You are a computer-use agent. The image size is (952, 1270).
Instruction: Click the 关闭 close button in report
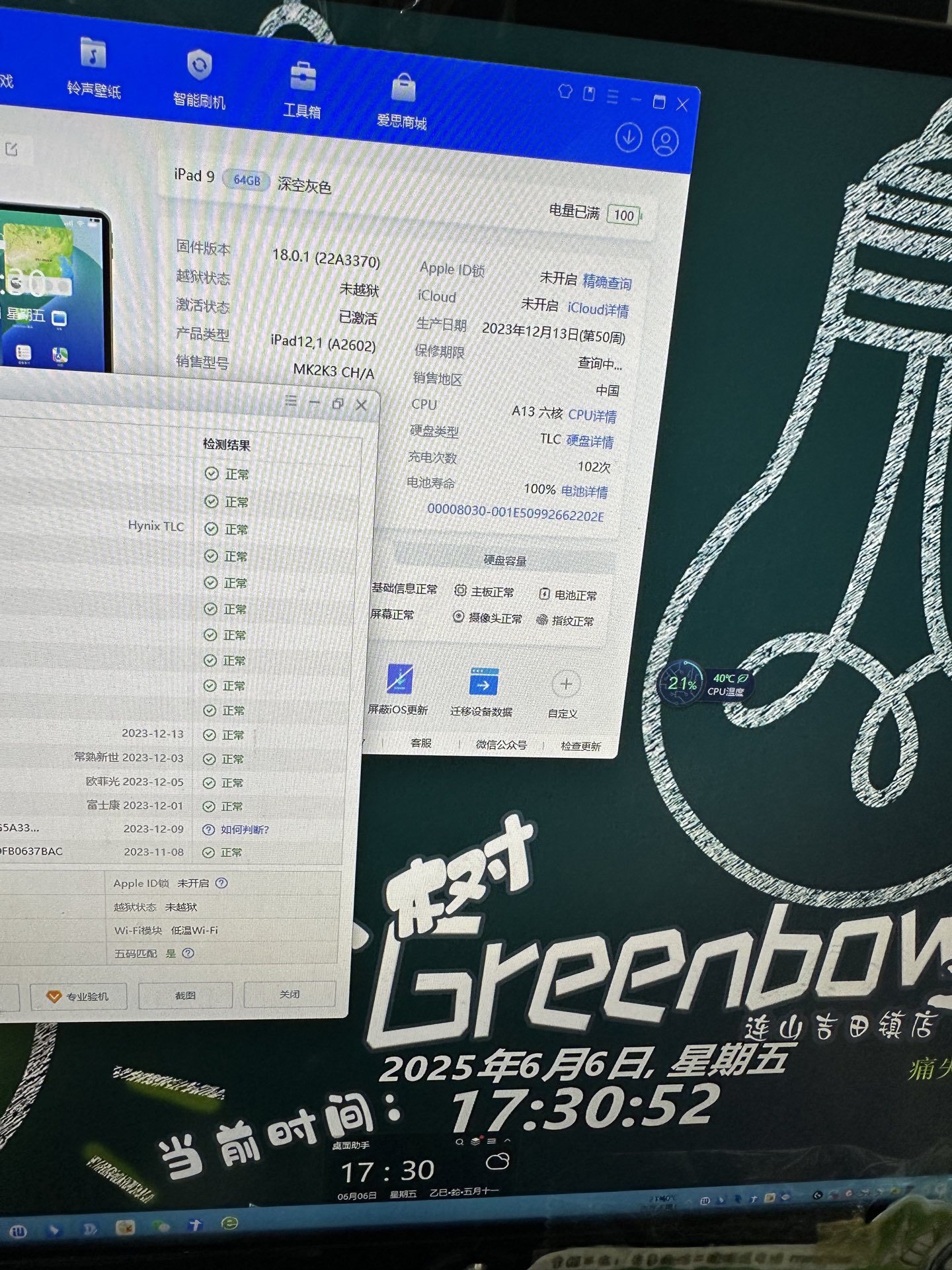pyautogui.click(x=290, y=994)
